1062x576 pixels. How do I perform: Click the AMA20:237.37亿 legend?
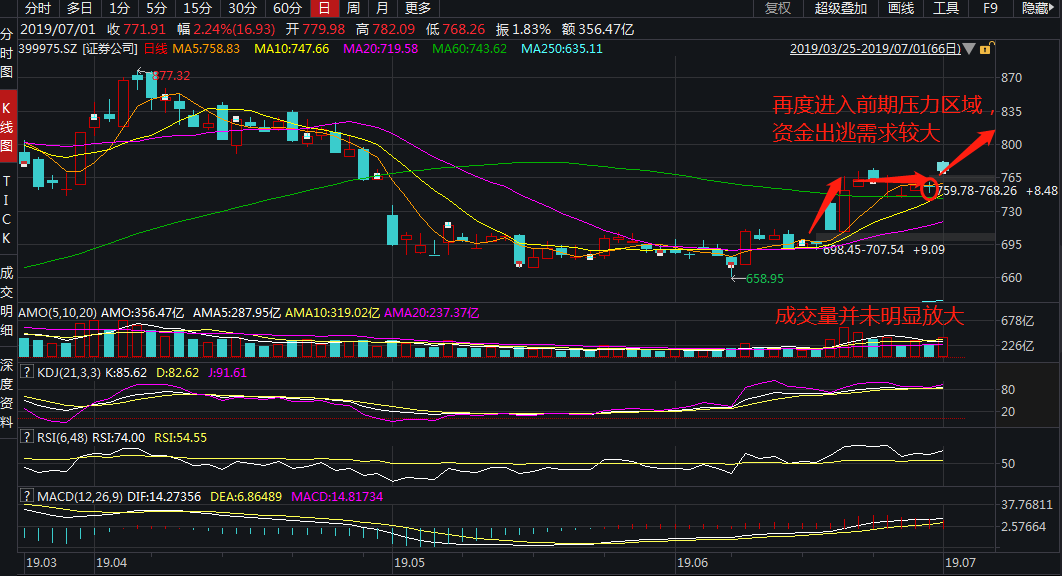tap(431, 312)
